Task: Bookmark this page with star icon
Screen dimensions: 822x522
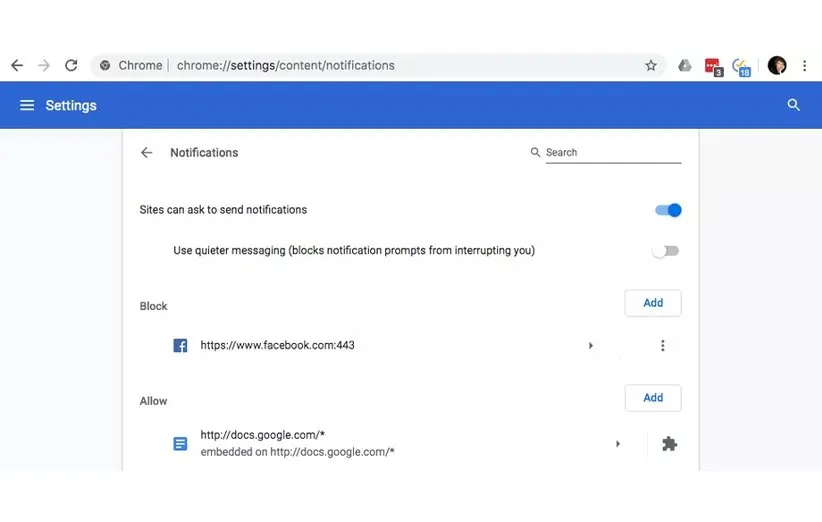Action: coord(651,66)
